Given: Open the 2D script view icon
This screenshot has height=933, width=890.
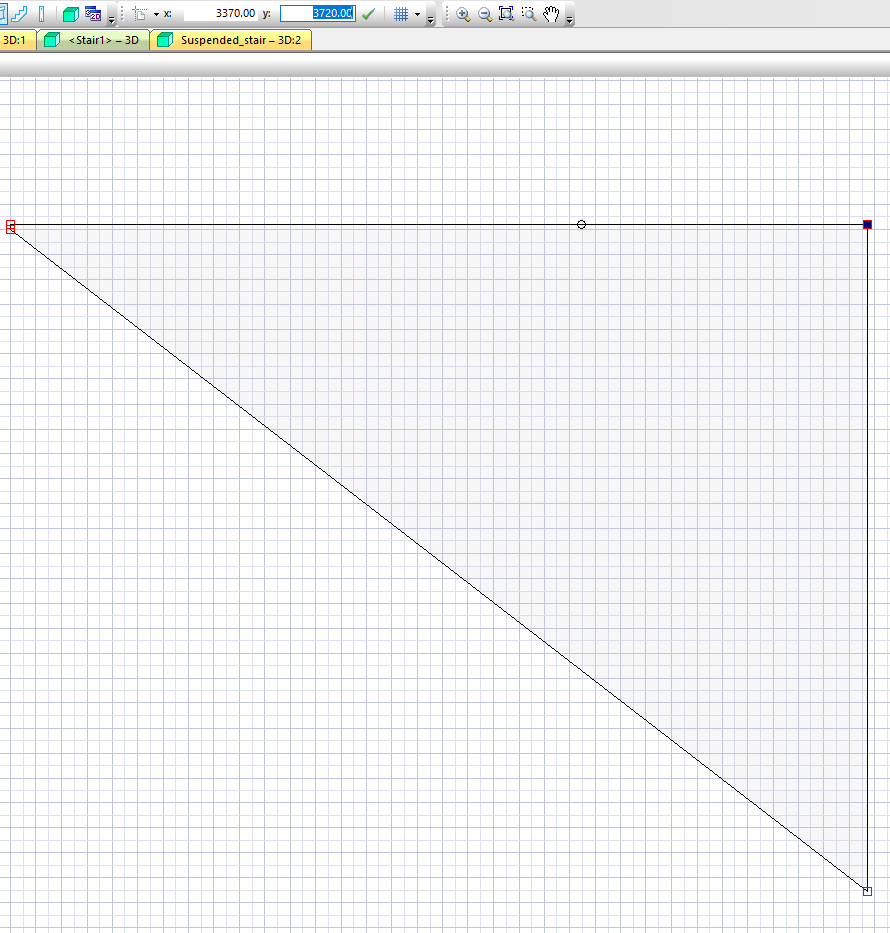Looking at the screenshot, I should click(93, 14).
